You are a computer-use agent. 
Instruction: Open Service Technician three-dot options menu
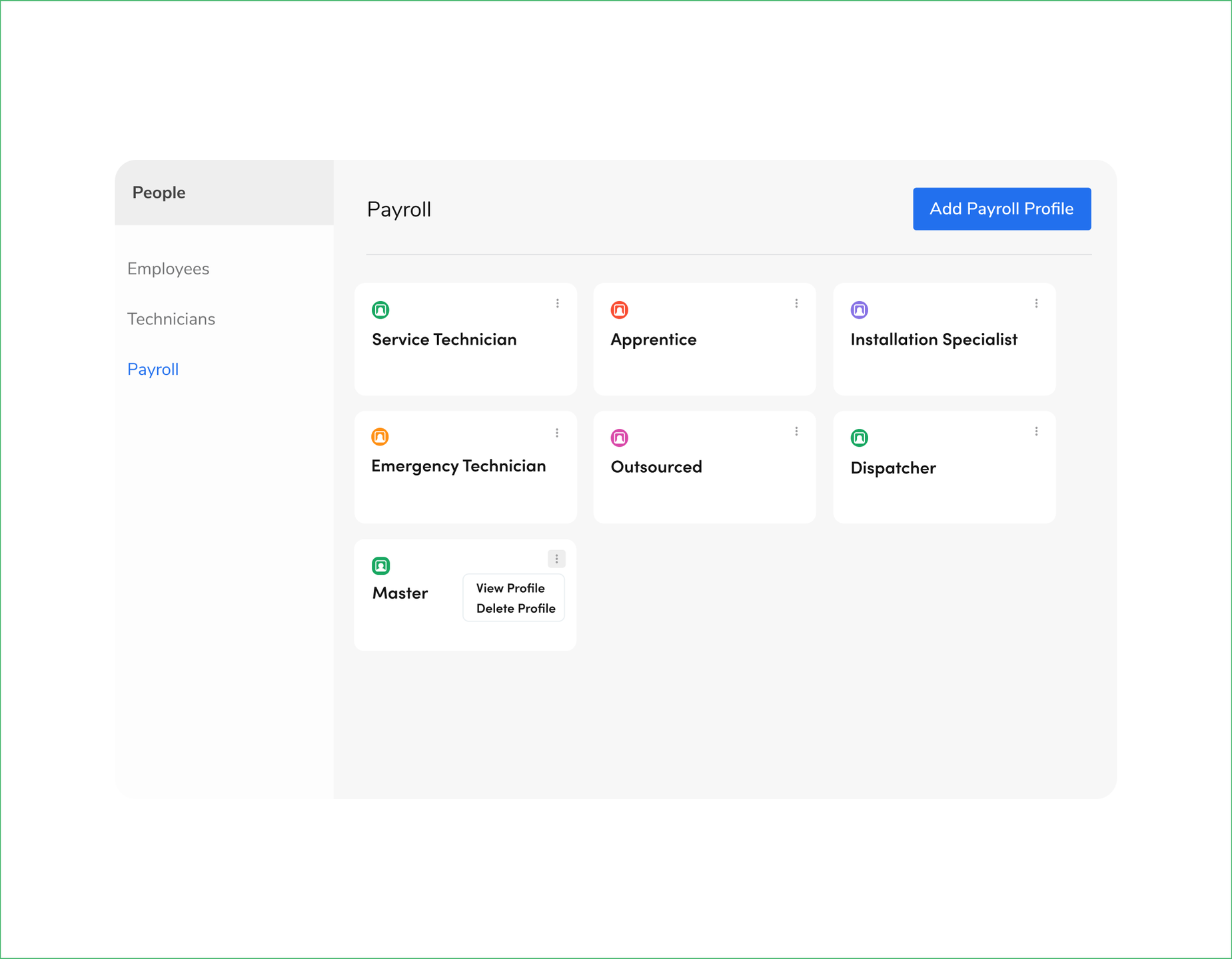[x=557, y=304]
